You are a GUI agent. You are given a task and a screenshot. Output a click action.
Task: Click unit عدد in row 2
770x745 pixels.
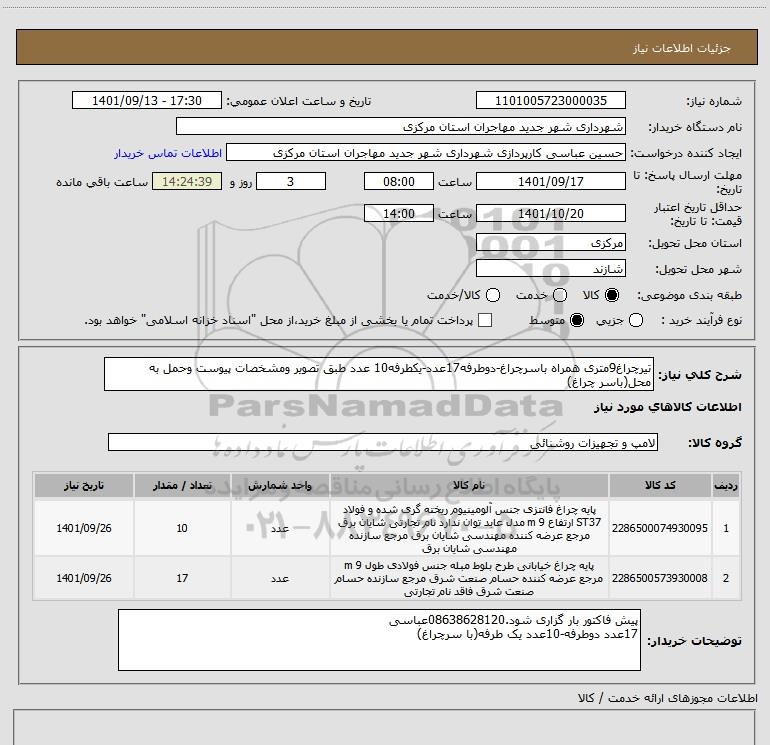click(280, 579)
